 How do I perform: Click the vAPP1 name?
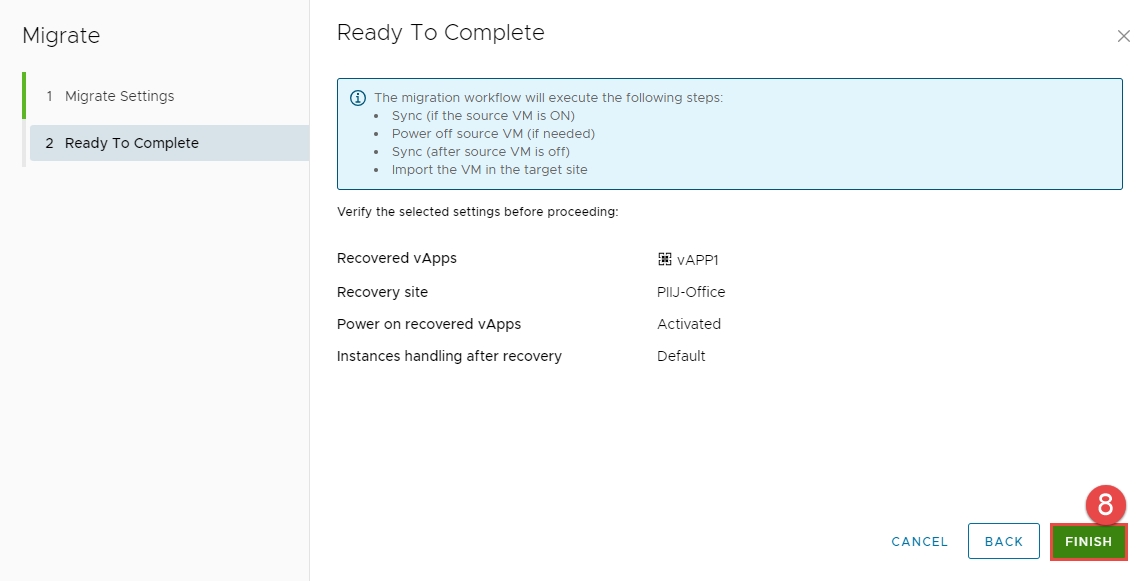click(698, 260)
